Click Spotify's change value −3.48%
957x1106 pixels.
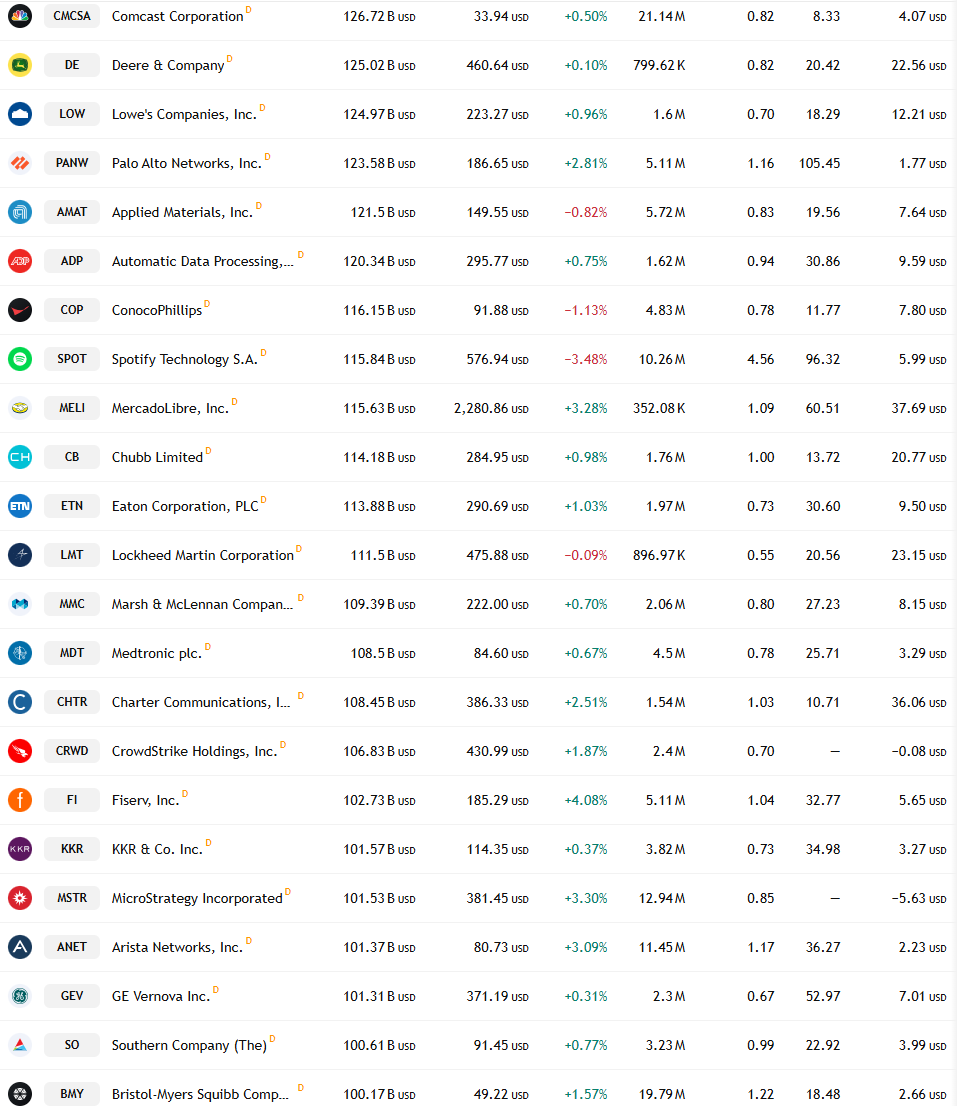coord(585,359)
